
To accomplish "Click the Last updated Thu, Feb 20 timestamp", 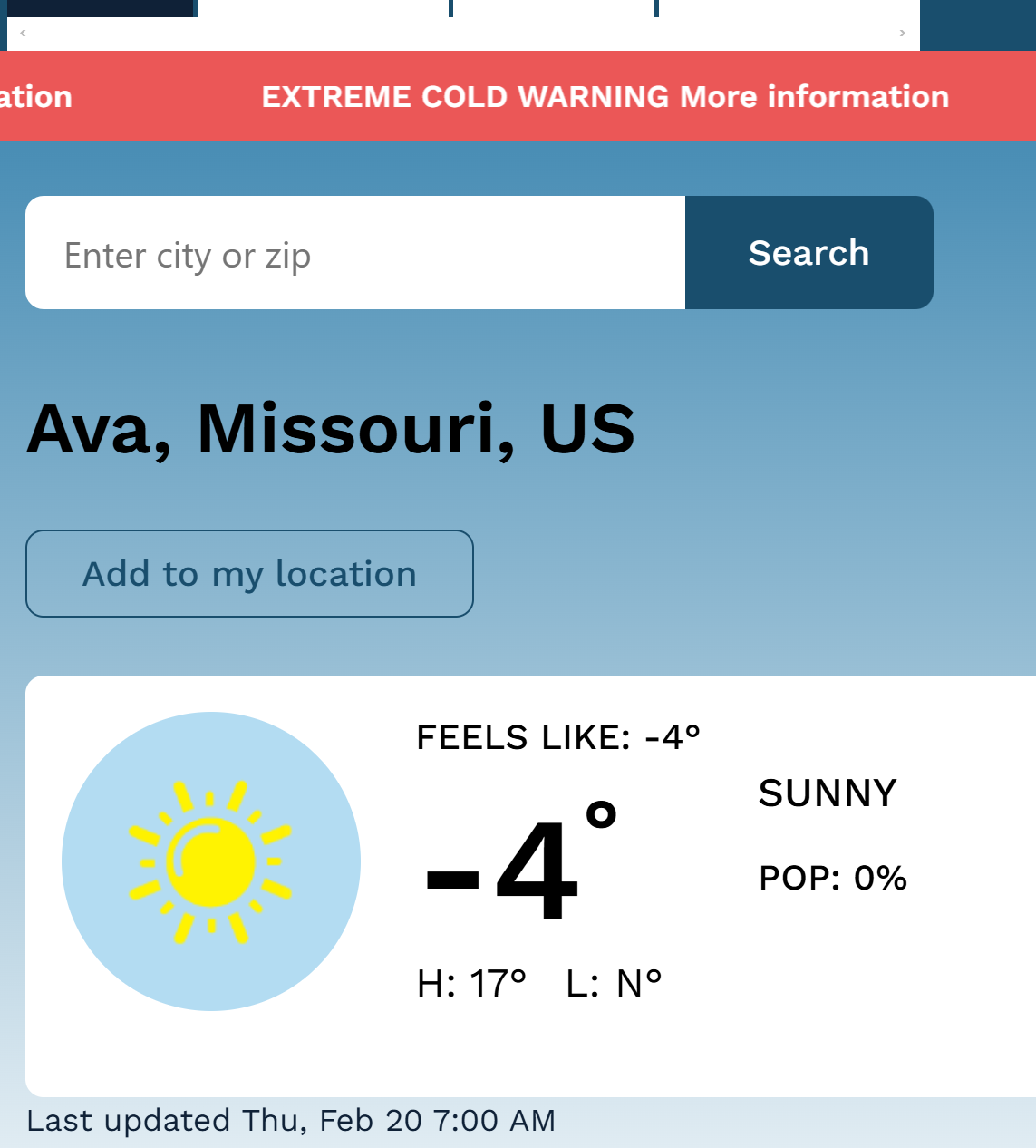I will tap(291, 1121).
